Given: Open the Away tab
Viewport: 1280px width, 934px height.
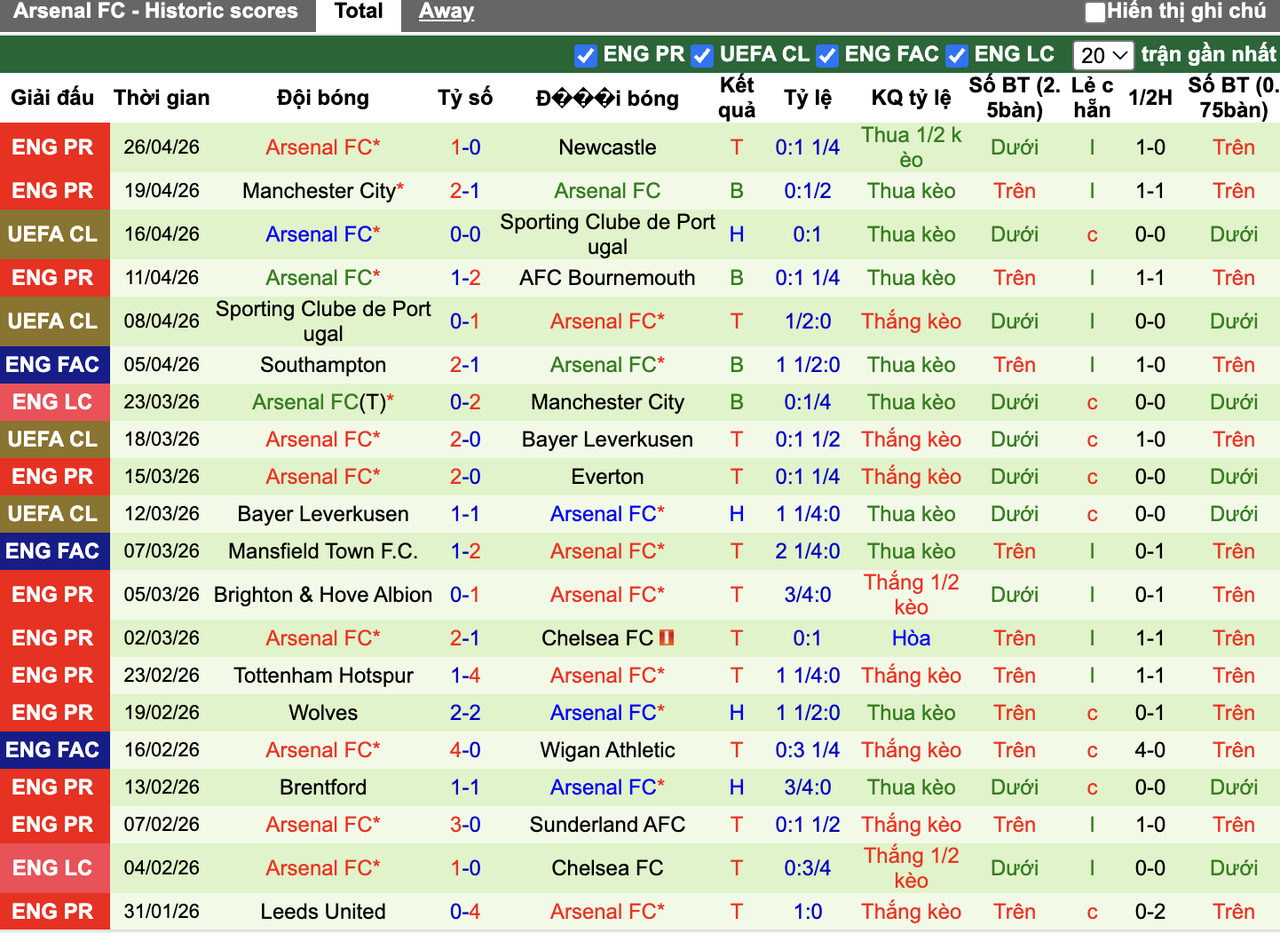Looking at the screenshot, I should (446, 13).
